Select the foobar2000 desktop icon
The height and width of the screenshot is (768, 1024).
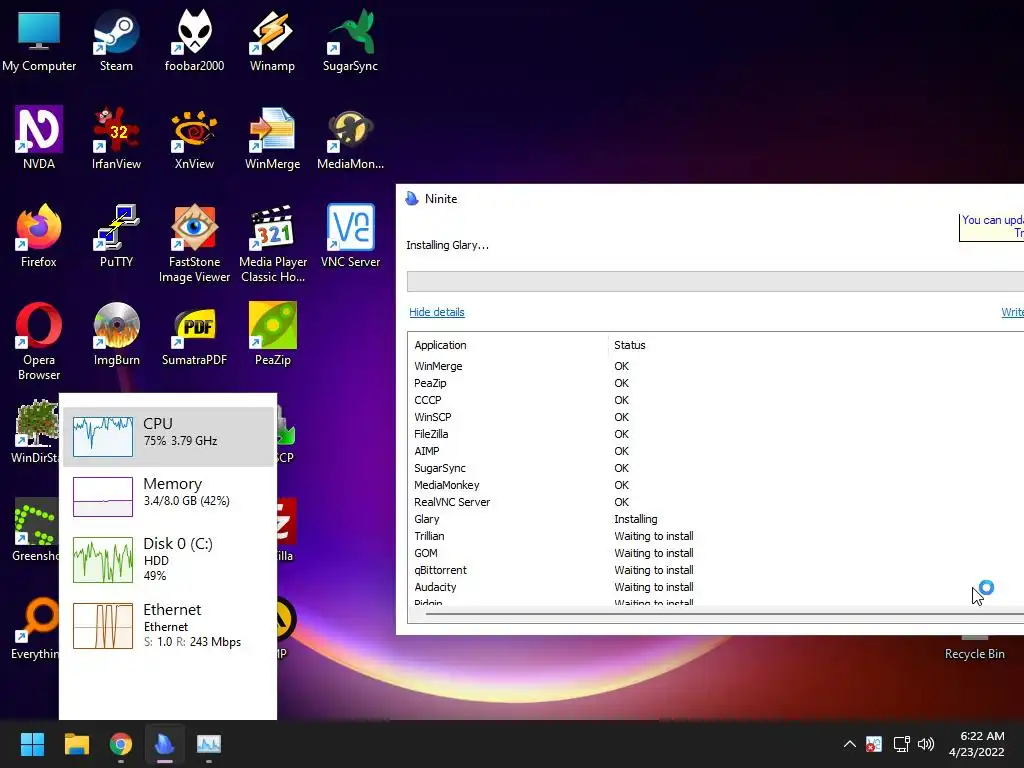pyautogui.click(x=194, y=40)
